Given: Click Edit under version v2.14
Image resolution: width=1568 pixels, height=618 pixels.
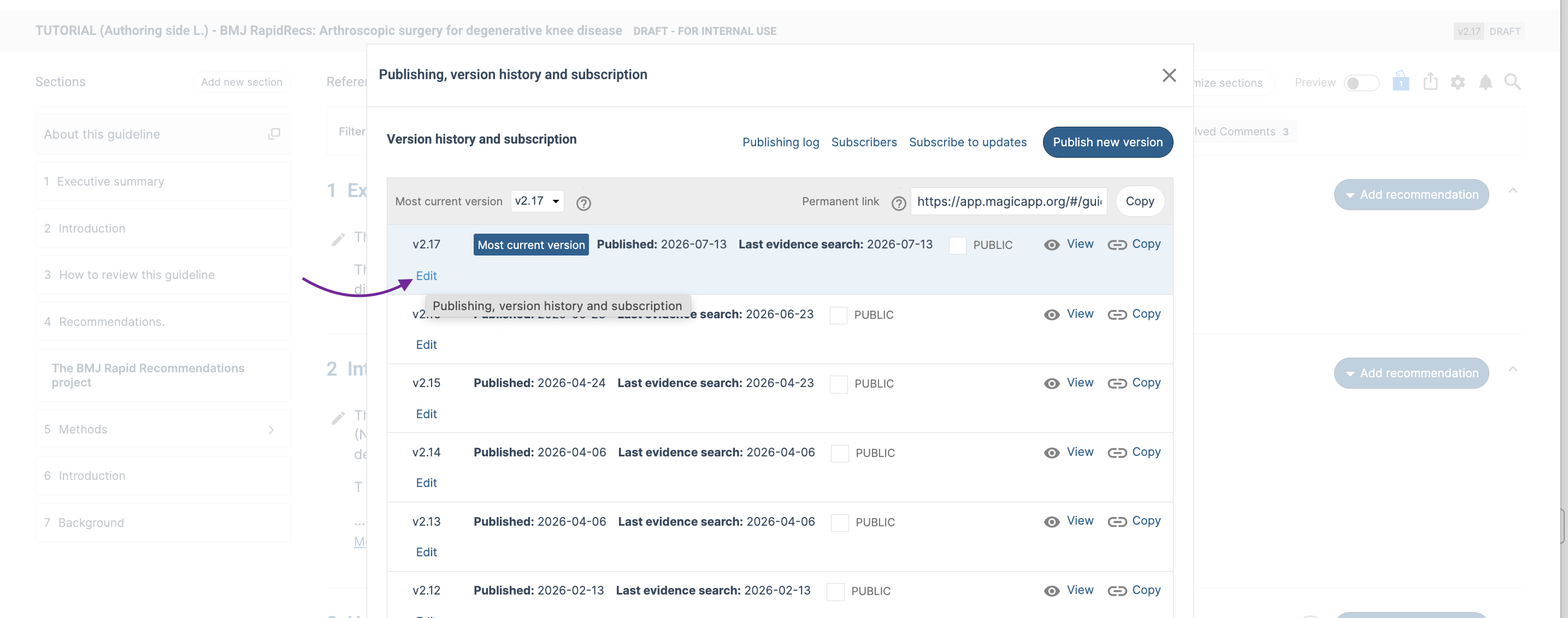Looking at the screenshot, I should 426,483.
